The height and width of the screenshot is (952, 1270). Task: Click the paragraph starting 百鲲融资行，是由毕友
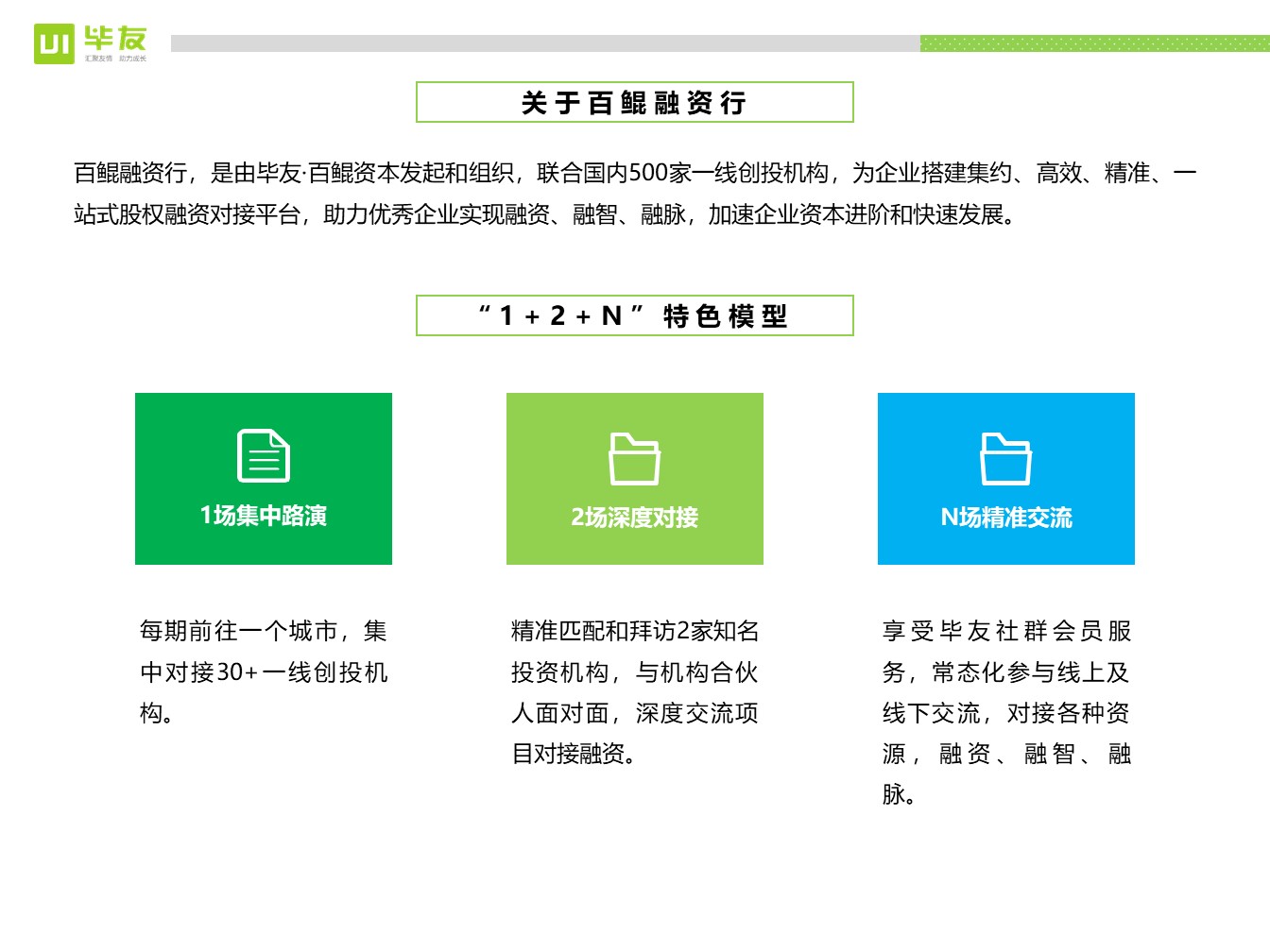635,194
